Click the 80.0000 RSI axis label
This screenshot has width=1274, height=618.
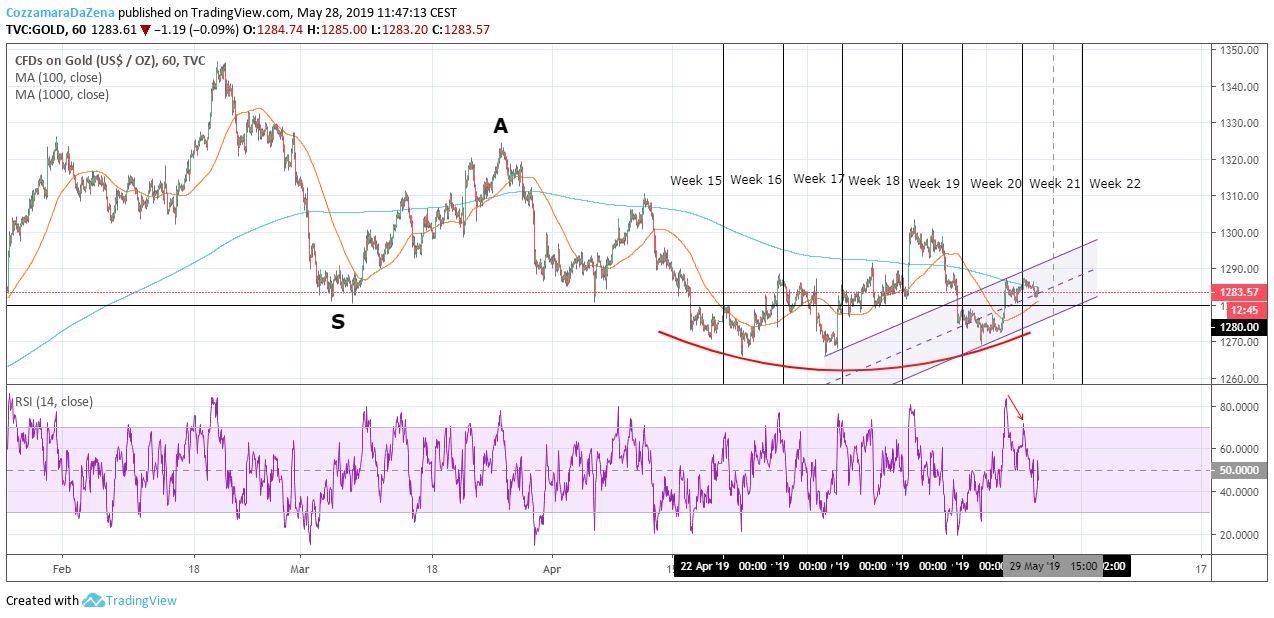[x=1240, y=407]
